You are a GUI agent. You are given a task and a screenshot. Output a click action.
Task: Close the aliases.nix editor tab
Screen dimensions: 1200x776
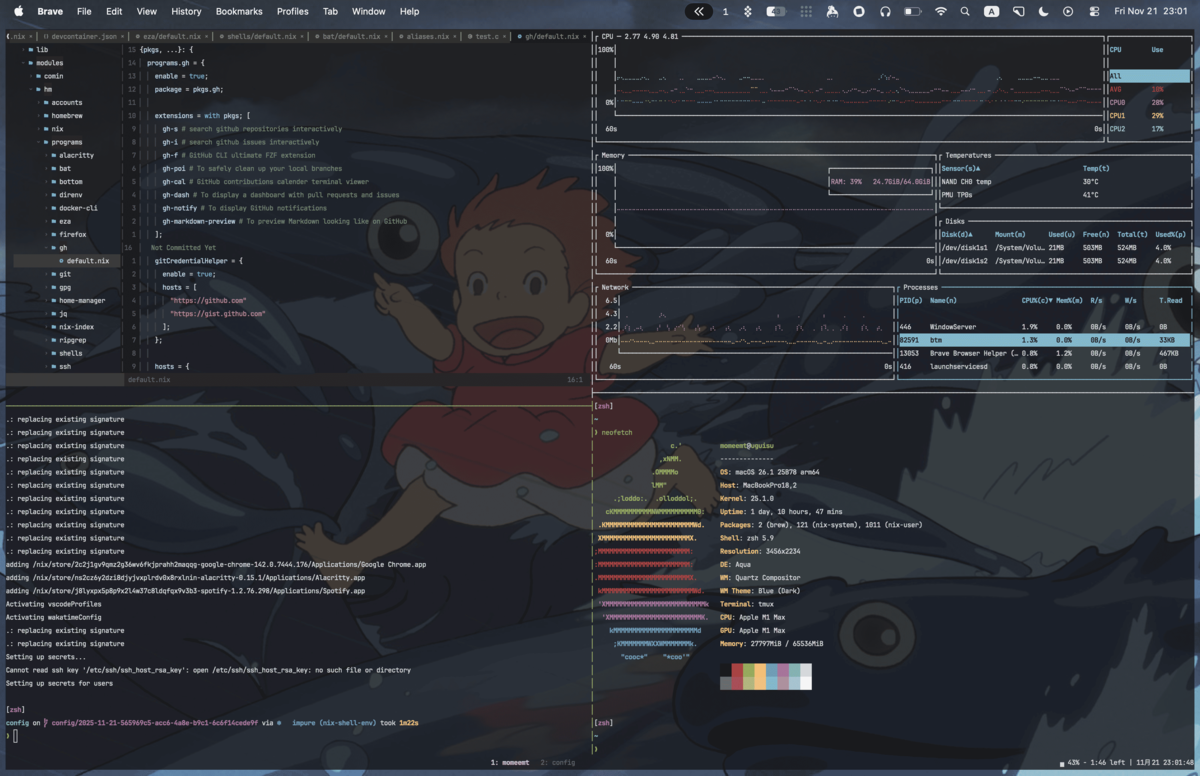(x=455, y=36)
